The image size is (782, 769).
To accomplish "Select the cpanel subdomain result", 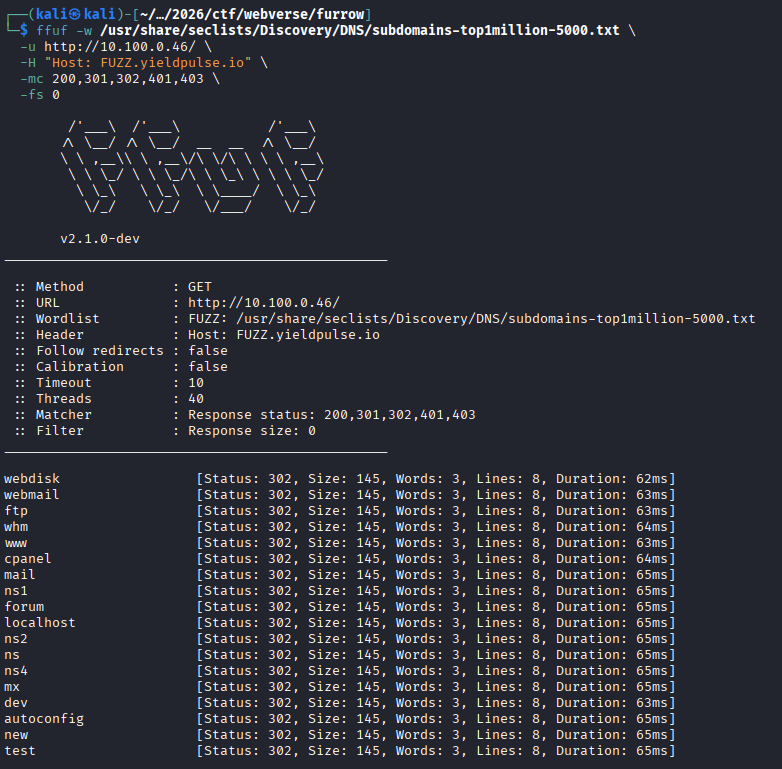I will [x=28, y=558].
